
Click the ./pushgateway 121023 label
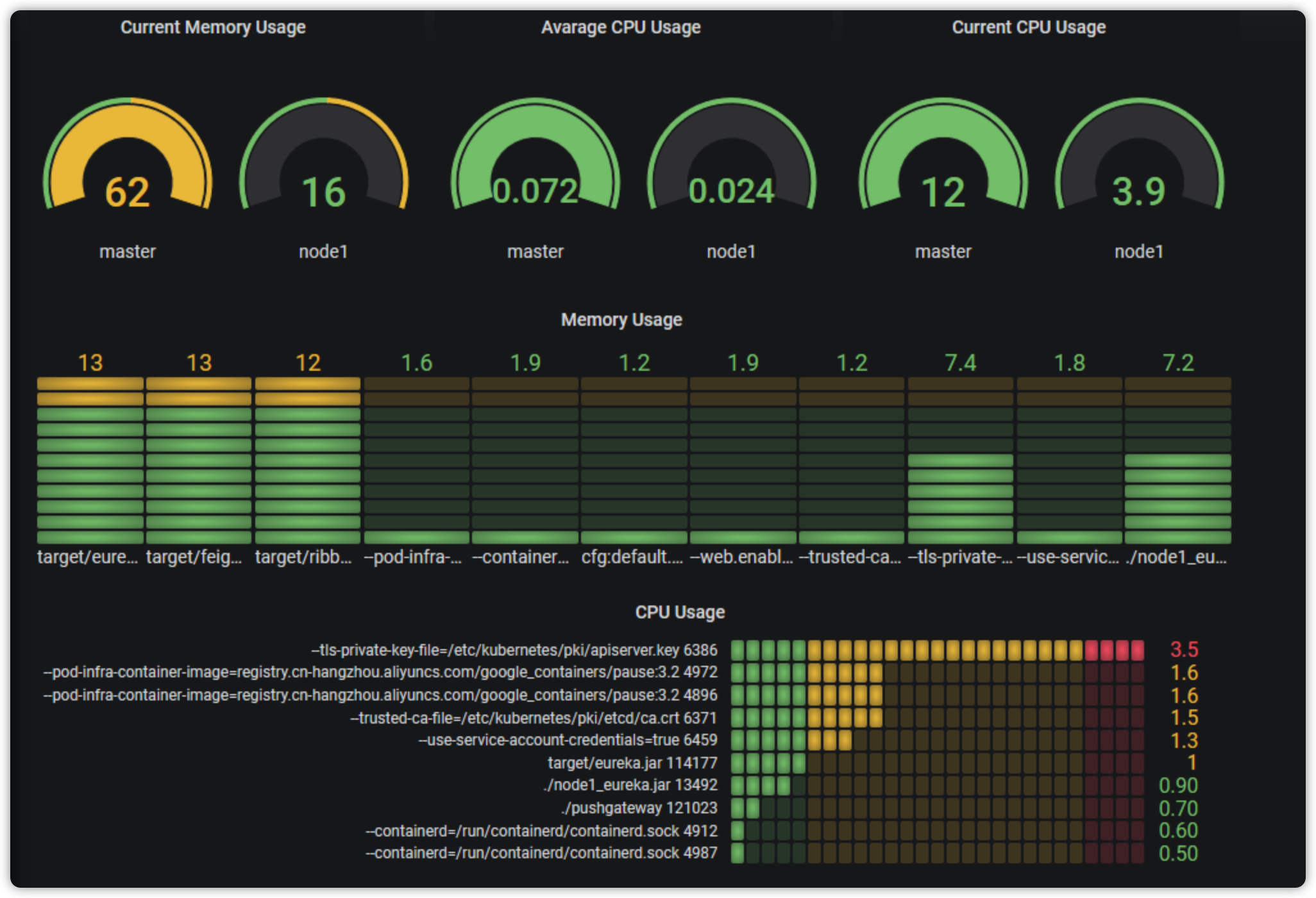pyautogui.click(x=639, y=808)
